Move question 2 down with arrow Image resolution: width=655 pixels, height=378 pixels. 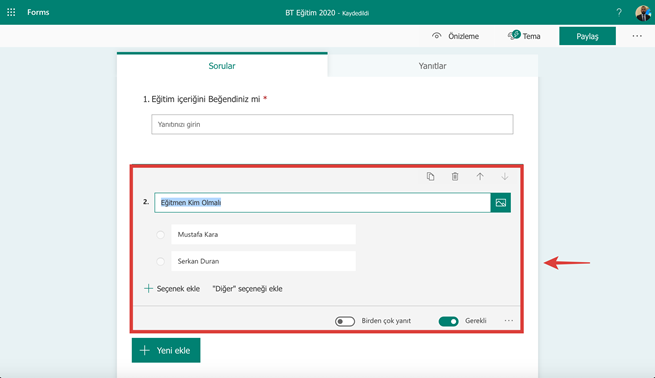pyautogui.click(x=505, y=177)
